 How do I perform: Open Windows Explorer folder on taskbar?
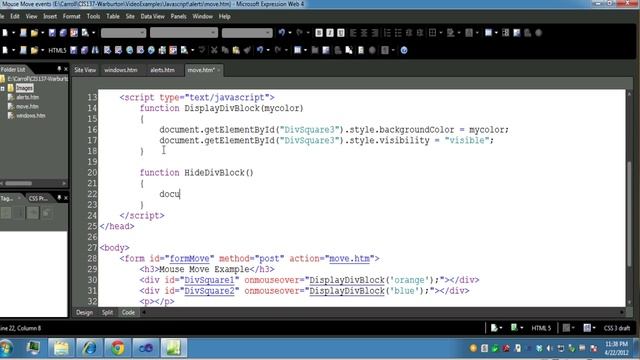click(x=61, y=348)
